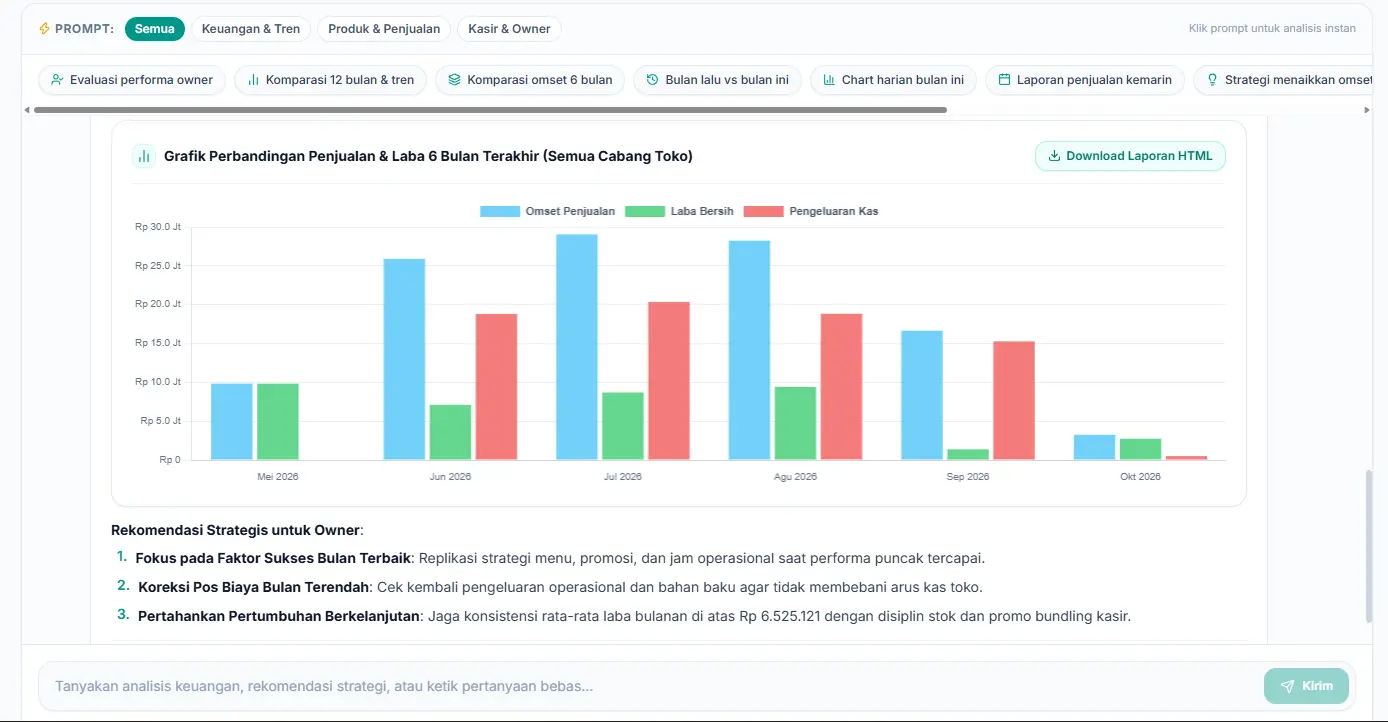Image resolution: width=1388 pixels, height=722 pixels.
Task: Switch to the Keuangan & Tren tab
Action: pos(251,29)
